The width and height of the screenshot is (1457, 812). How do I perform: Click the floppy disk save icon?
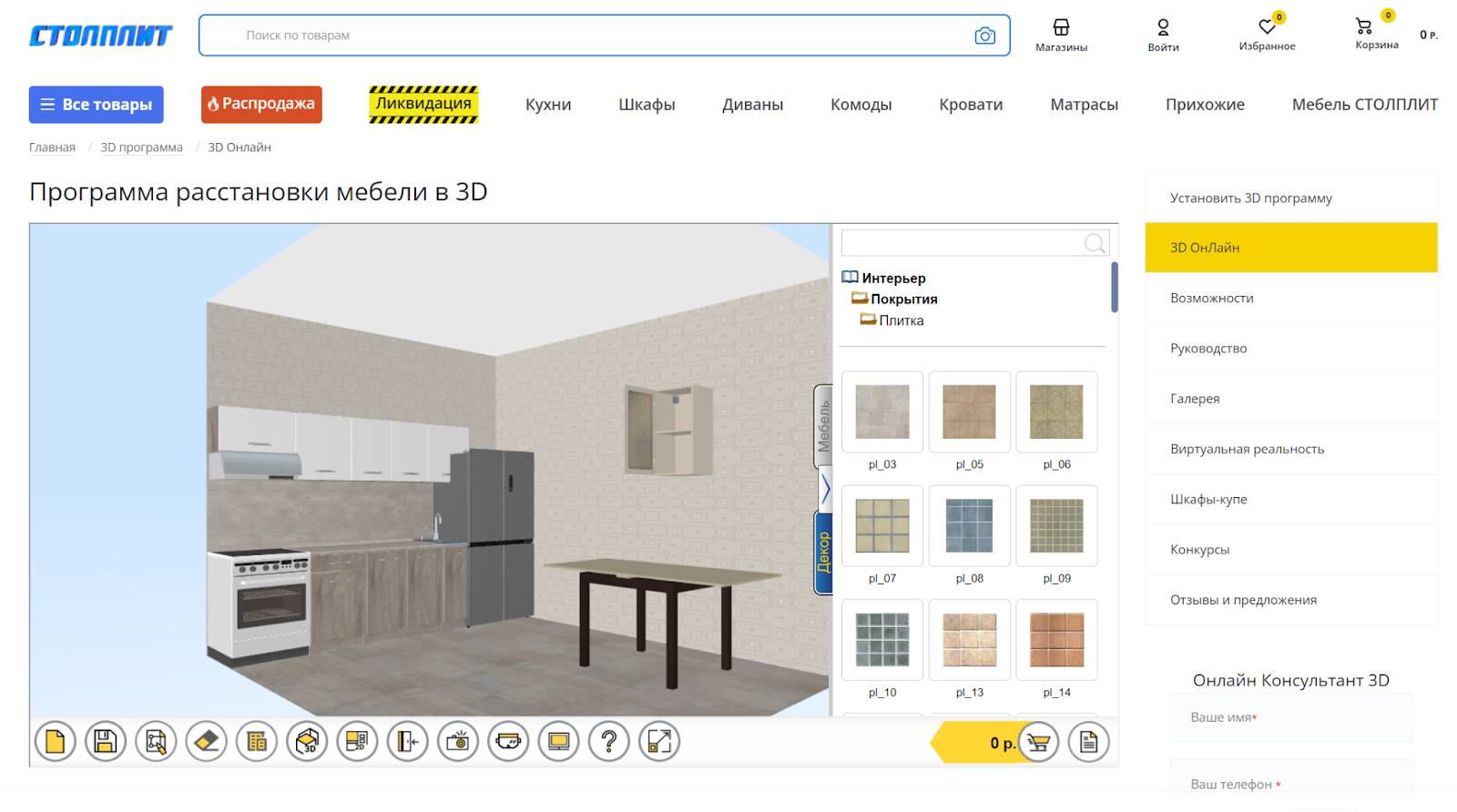click(106, 742)
